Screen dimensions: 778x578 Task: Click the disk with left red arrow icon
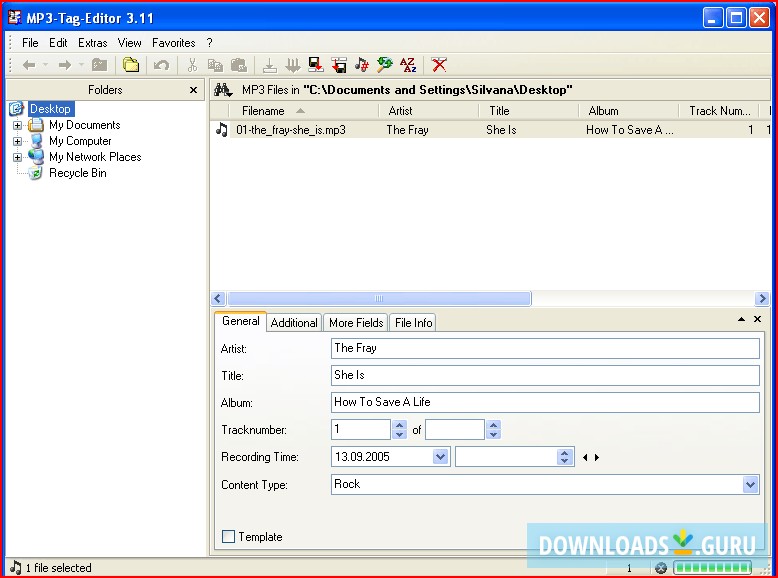[339, 65]
